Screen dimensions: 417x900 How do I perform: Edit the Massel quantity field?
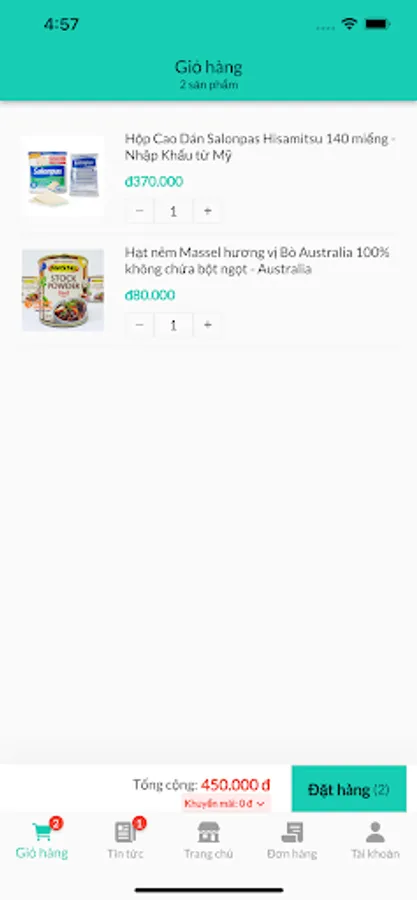(173, 325)
